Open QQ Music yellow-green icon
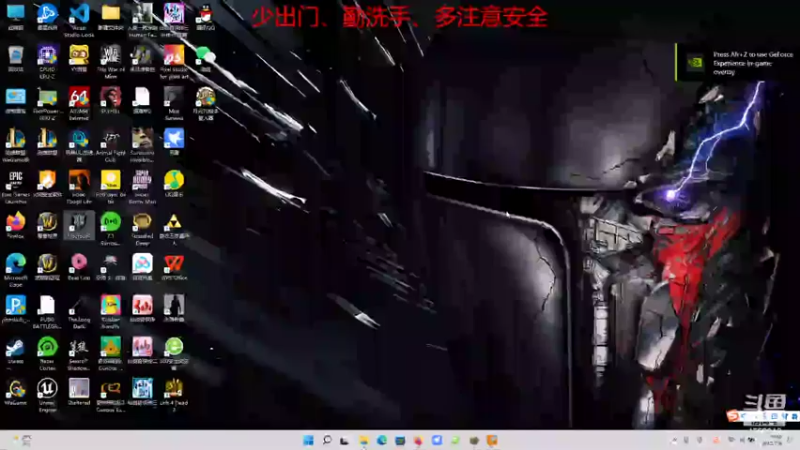The width and height of the screenshot is (800, 450). pyautogui.click(x=174, y=181)
